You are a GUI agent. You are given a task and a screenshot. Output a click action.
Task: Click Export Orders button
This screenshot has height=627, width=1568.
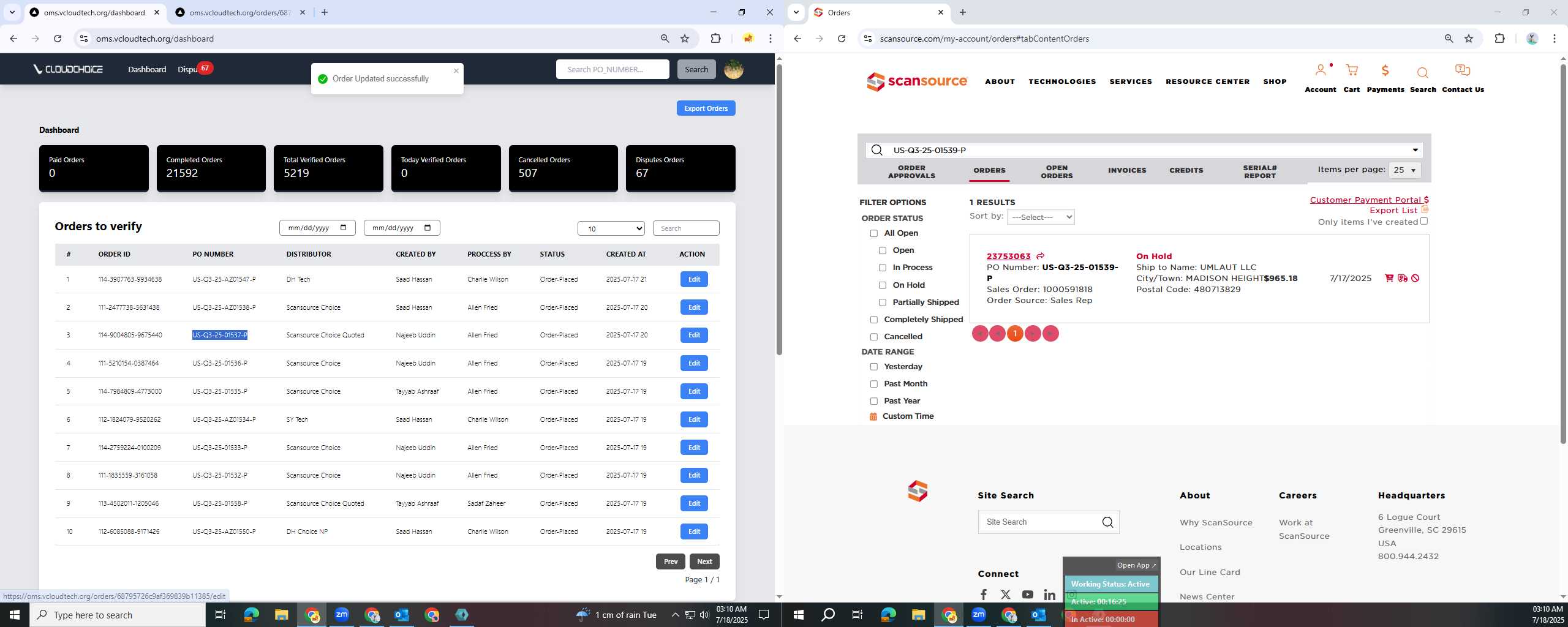tap(706, 108)
